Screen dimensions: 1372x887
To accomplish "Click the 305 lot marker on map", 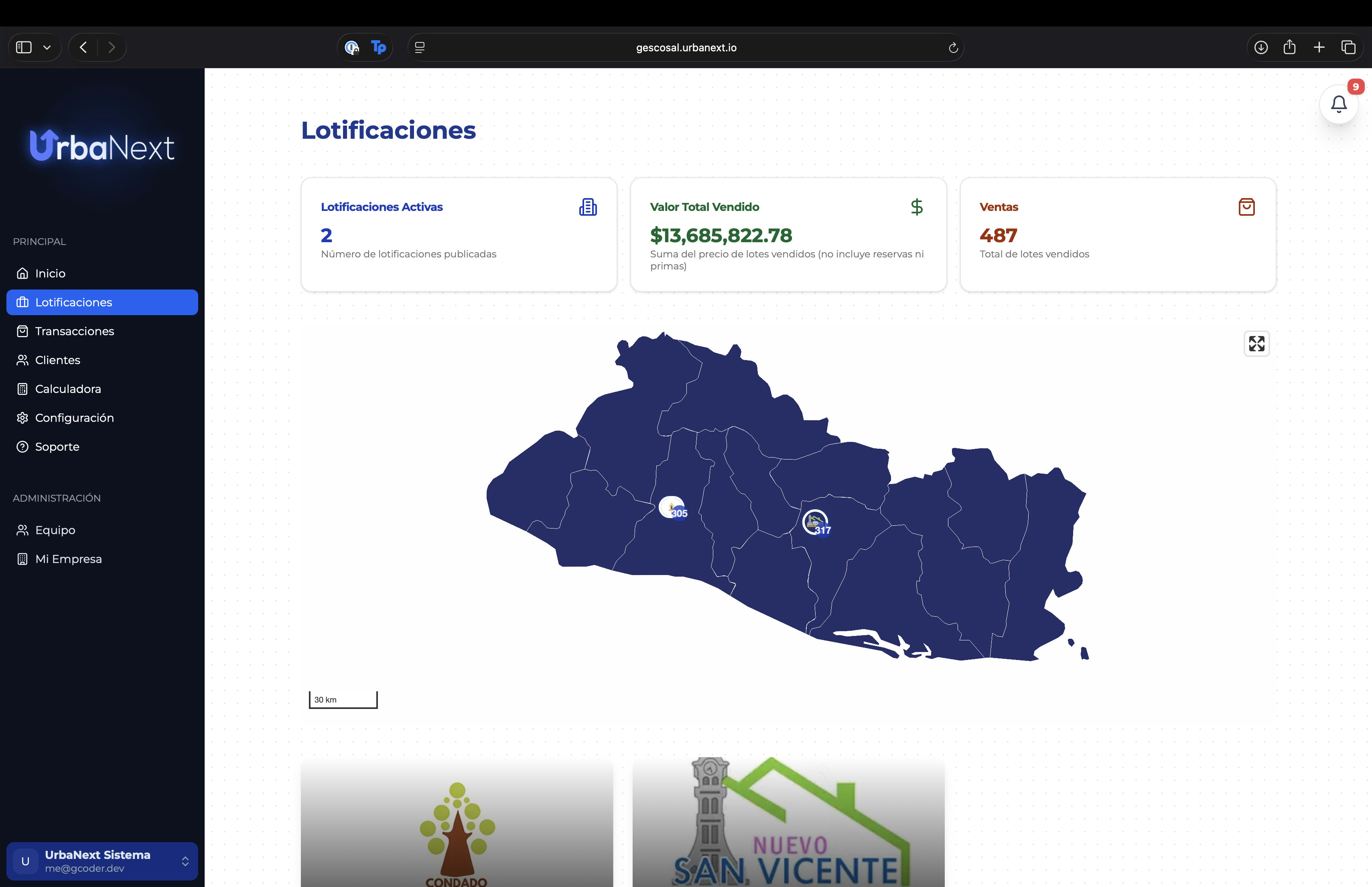I will click(672, 508).
